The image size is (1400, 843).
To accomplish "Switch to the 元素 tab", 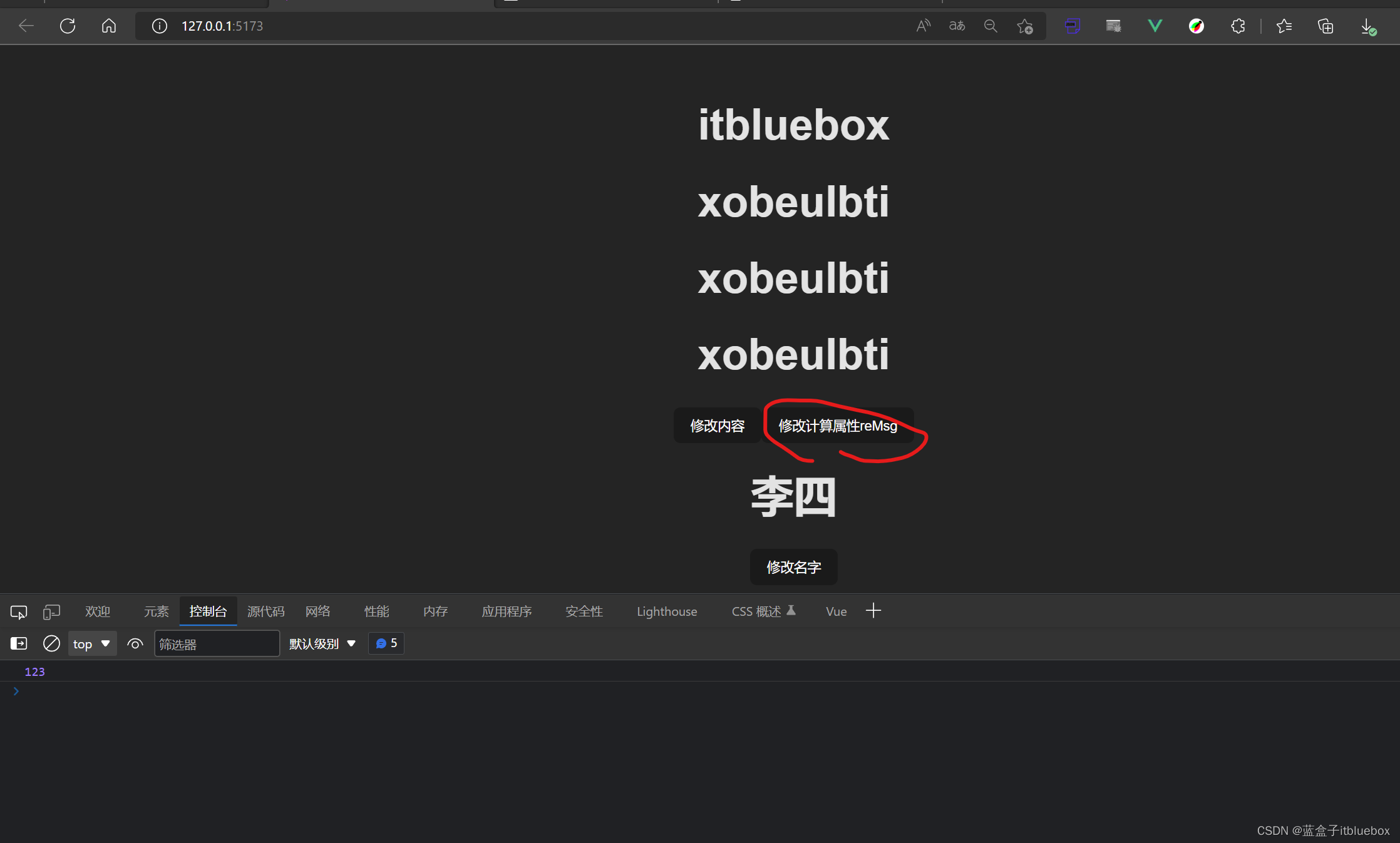I will (157, 611).
